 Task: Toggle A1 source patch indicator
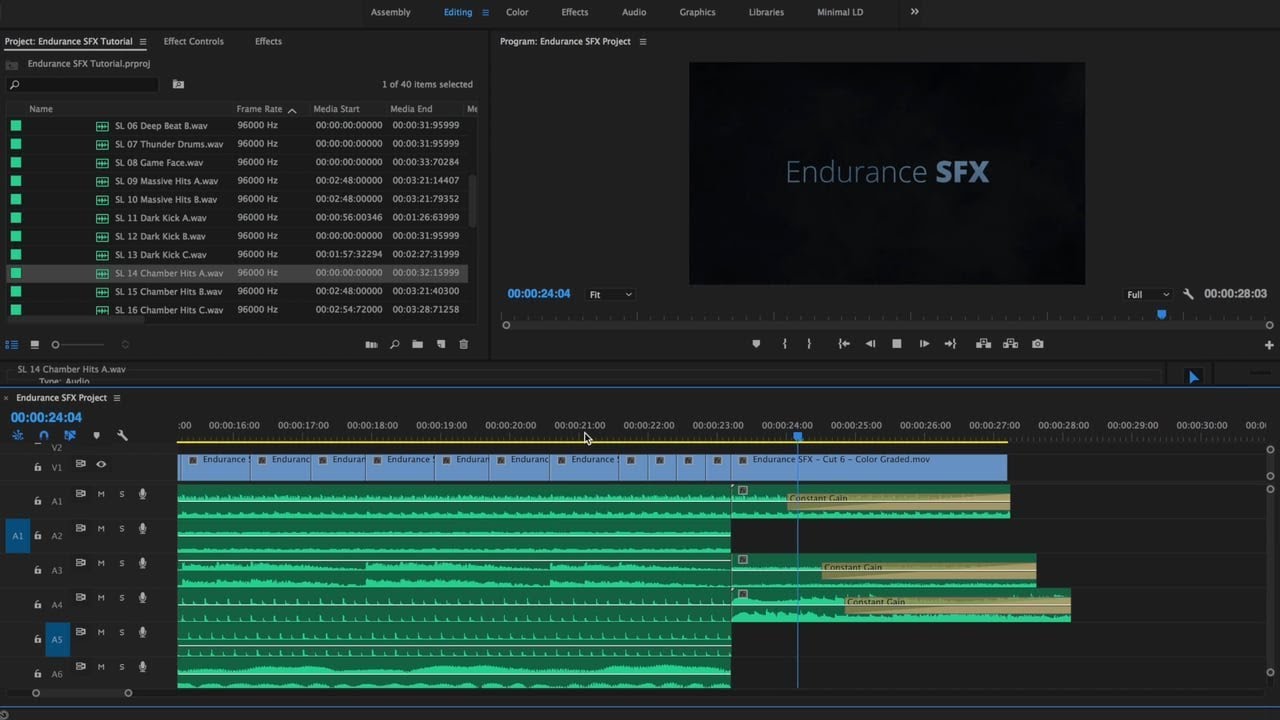[17, 536]
